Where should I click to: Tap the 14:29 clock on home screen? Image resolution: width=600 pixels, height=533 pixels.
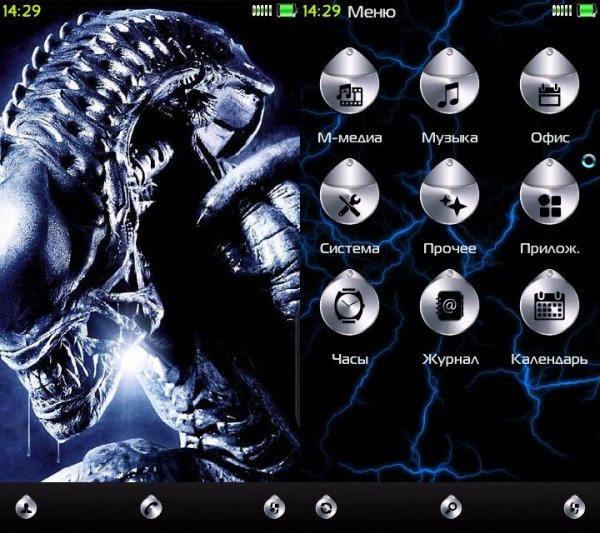(21, 11)
